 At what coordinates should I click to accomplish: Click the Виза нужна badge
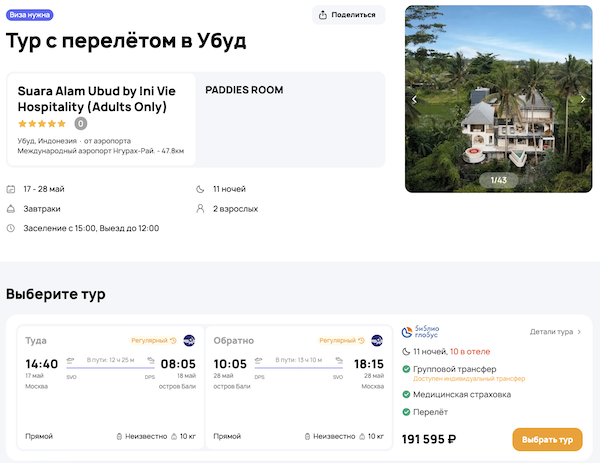tap(30, 15)
